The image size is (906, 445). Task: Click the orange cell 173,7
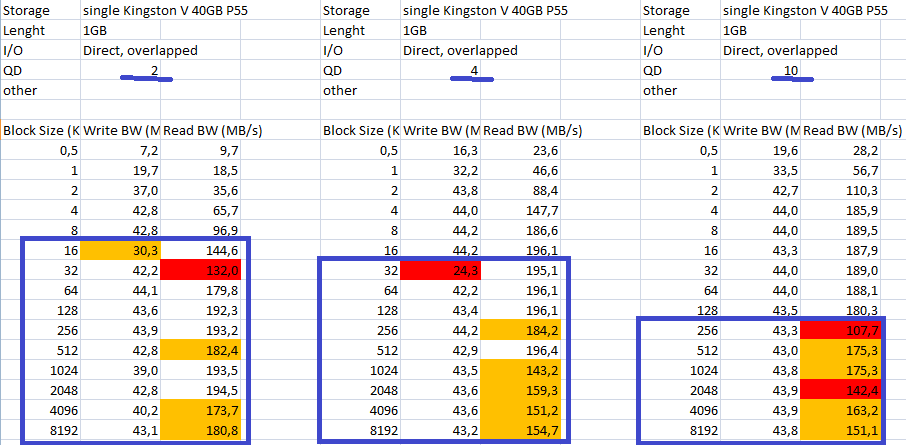point(200,410)
